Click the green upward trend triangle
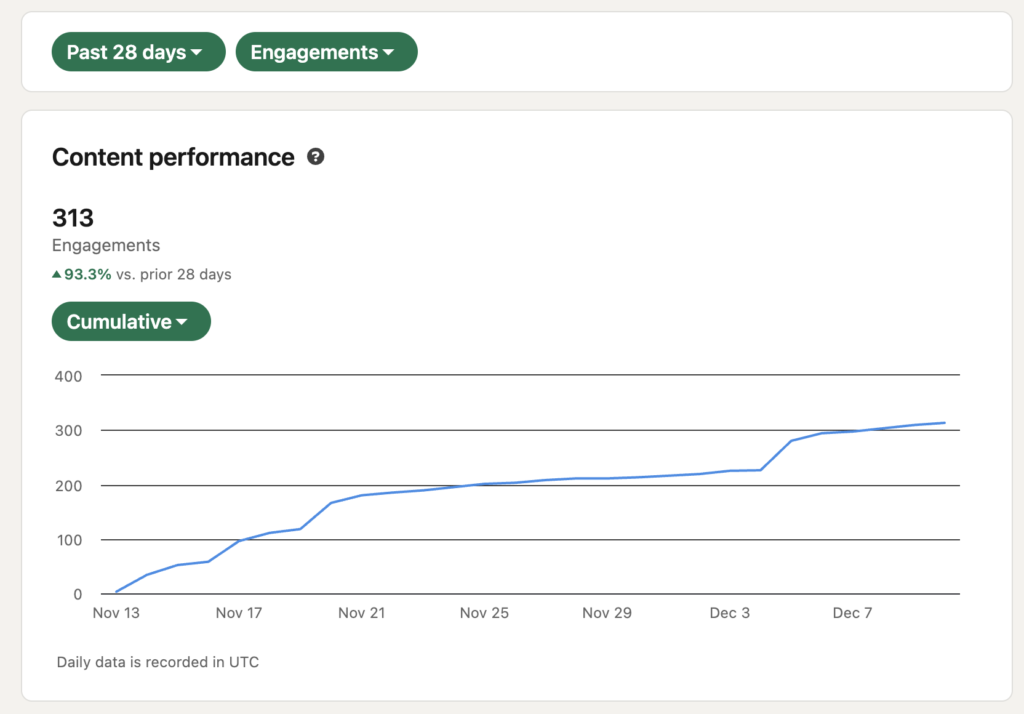The height and width of the screenshot is (714, 1024). point(57,274)
